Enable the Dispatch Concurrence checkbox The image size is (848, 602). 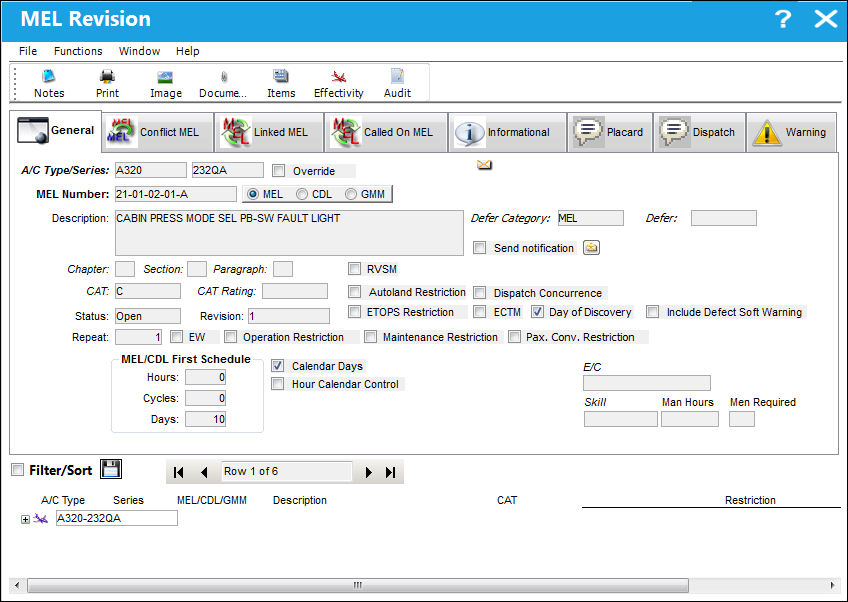pyautogui.click(x=479, y=293)
